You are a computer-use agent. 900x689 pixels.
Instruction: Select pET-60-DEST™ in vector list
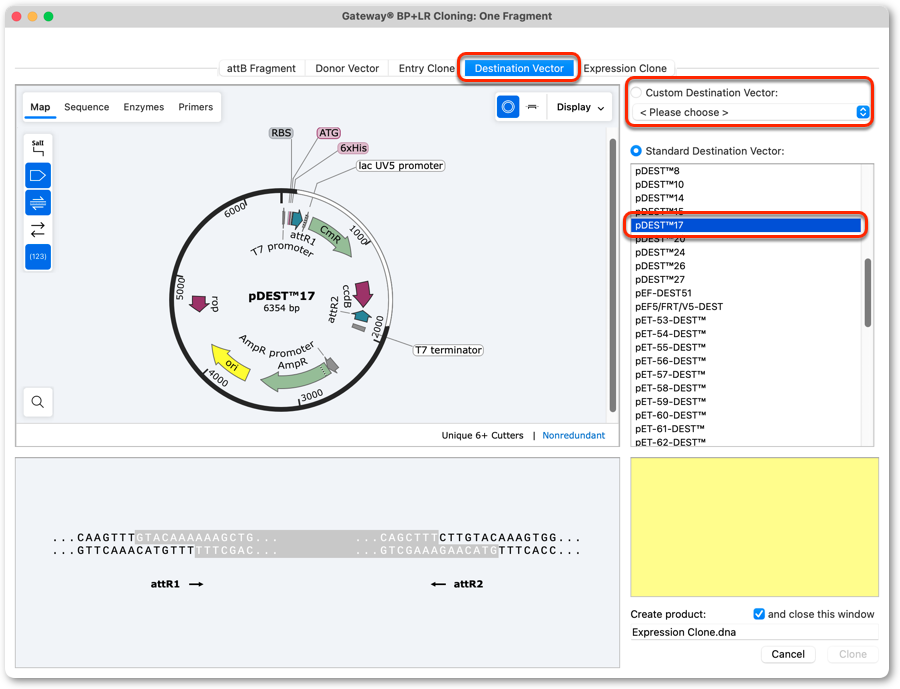746,415
